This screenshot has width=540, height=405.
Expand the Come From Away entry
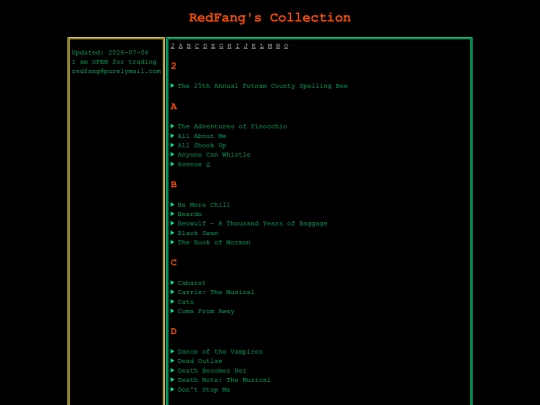tap(202, 311)
